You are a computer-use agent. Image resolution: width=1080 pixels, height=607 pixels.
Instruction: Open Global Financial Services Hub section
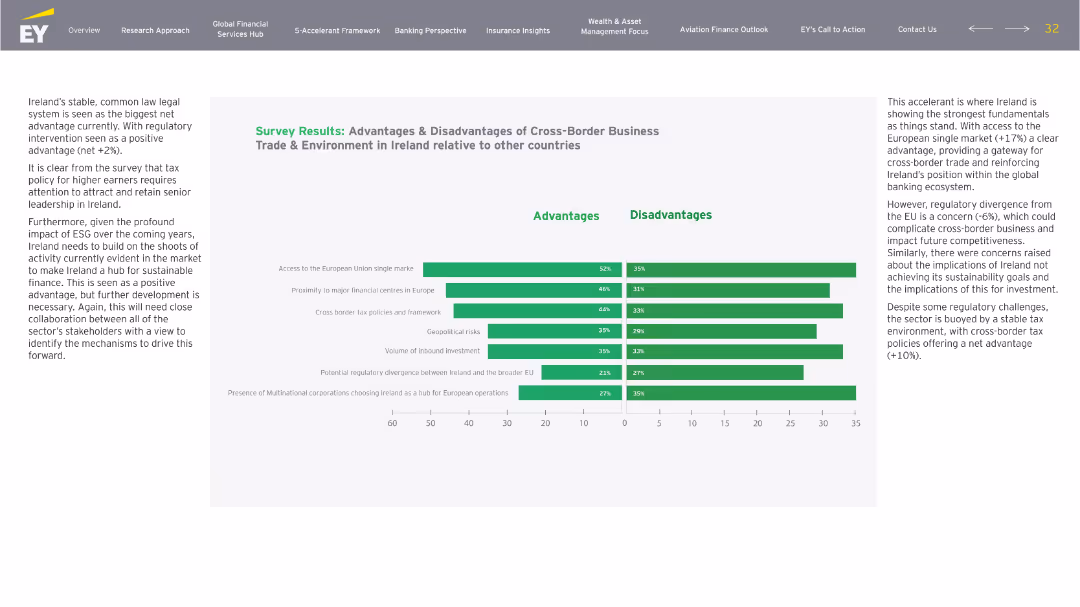click(x=240, y=29)
